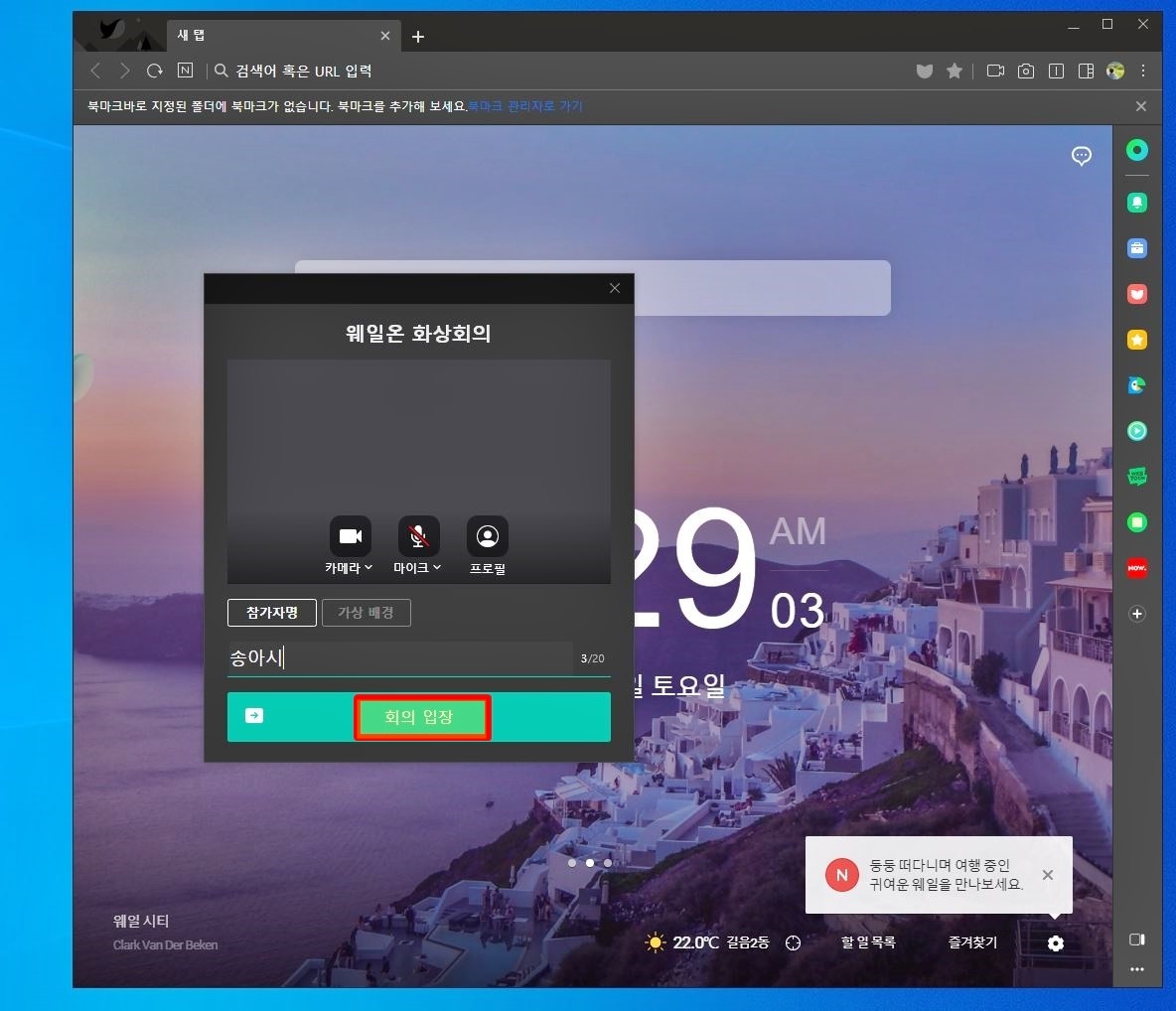1176x1011 pixels.
Task: Open the profile option in the meeting preview
Action: point(488,536)
